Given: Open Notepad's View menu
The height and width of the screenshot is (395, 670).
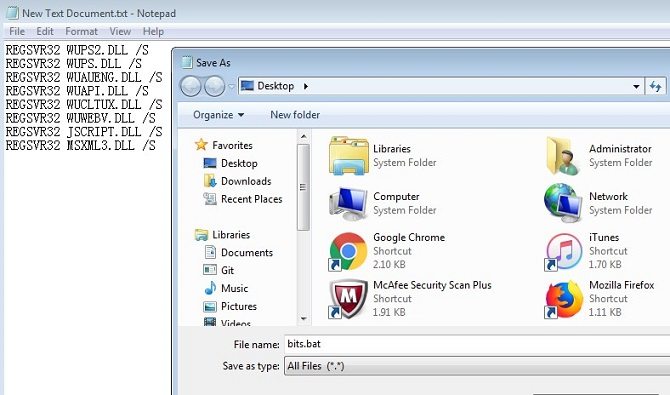Looking at the screenshot, I should 120,31.
